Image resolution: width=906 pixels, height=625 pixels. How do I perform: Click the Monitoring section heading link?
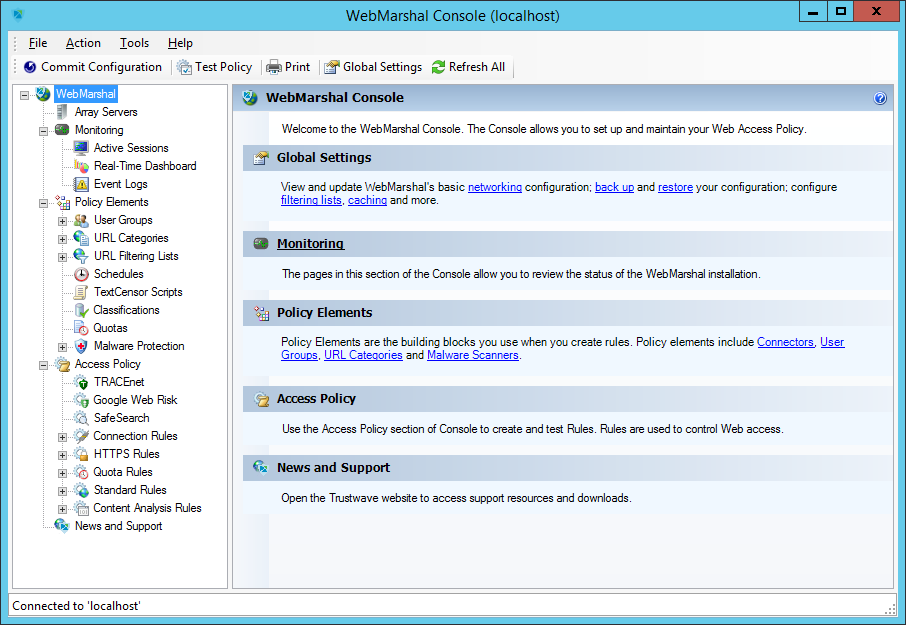(310, 243)
